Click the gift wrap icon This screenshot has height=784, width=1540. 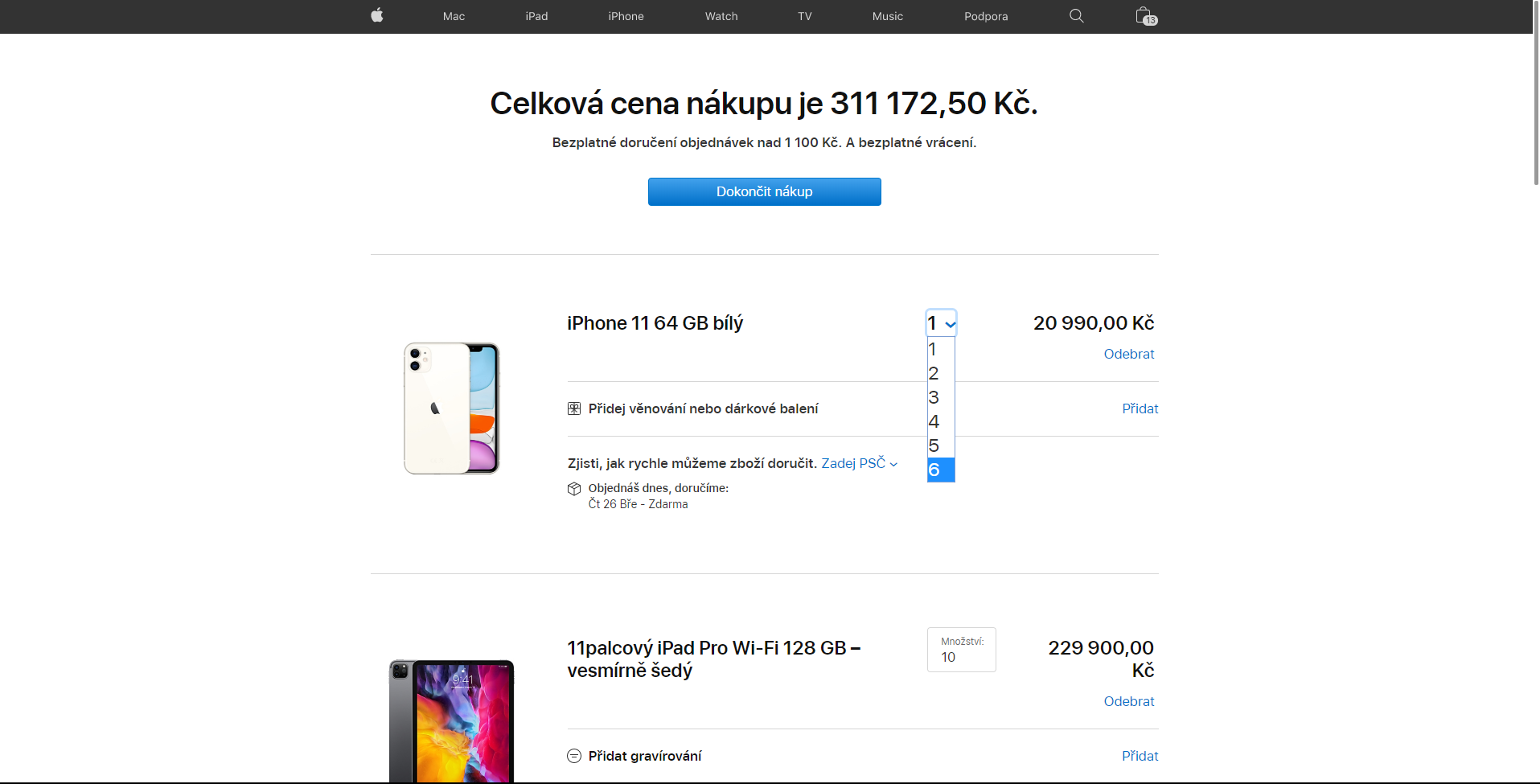pyautogui.click(x=574, y=408)
